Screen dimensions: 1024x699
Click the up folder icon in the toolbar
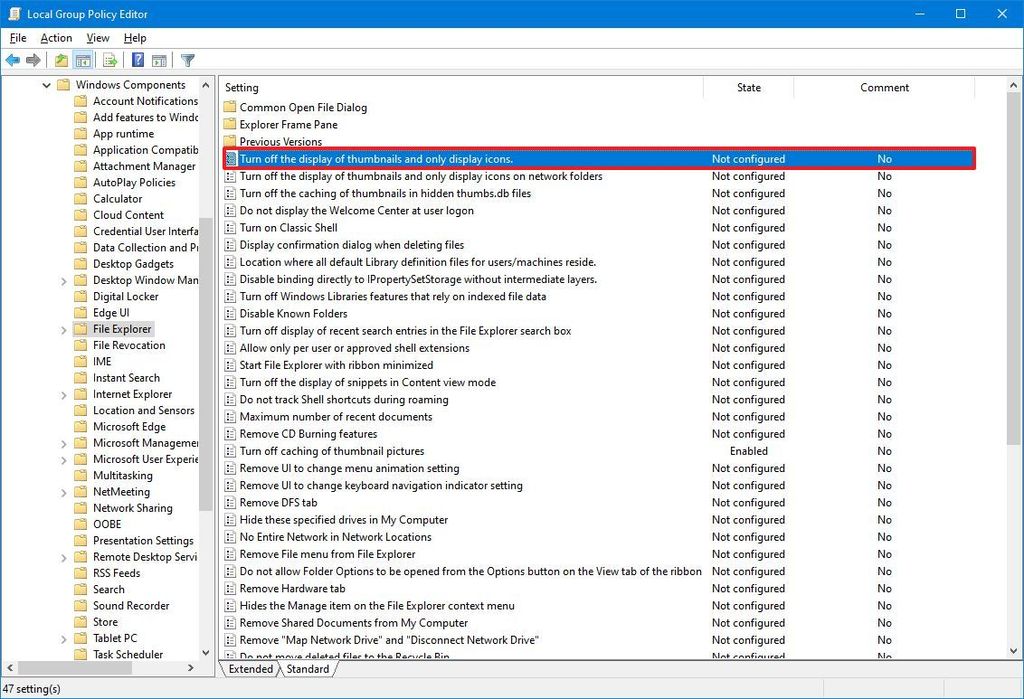(60, 60)
